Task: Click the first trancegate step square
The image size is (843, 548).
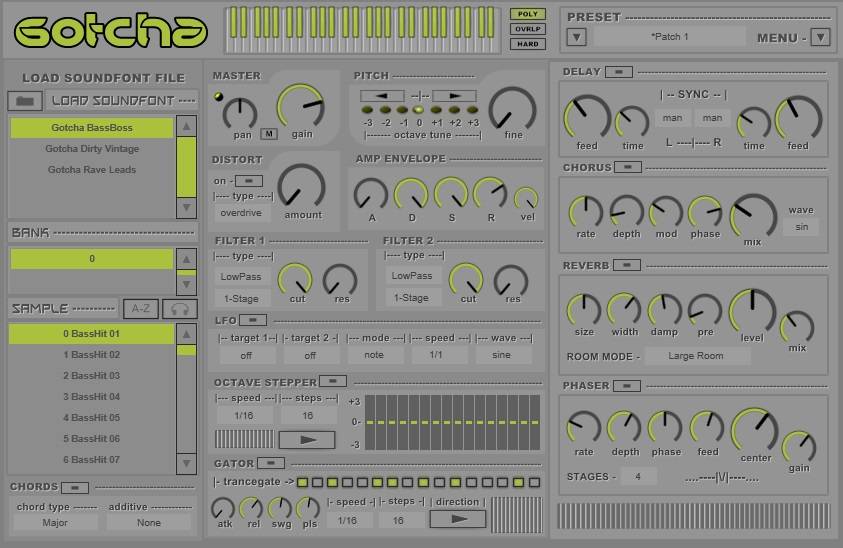Action: coord(303,483)
